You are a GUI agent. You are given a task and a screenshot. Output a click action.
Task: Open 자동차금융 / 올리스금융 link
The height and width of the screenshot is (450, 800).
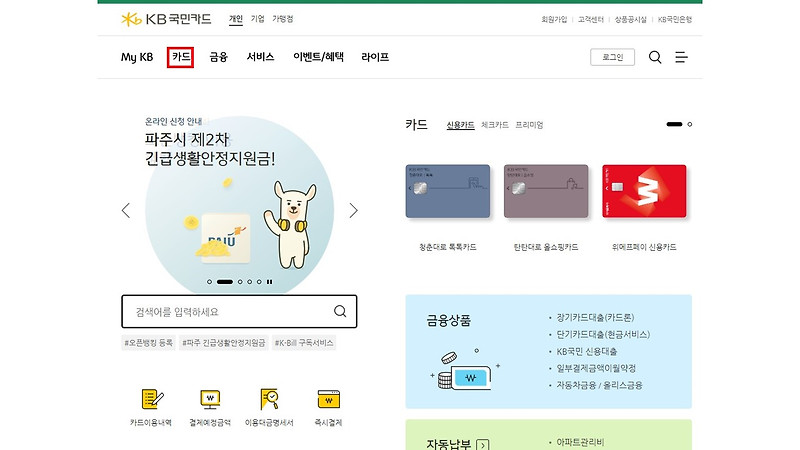[x=599, y=385]
